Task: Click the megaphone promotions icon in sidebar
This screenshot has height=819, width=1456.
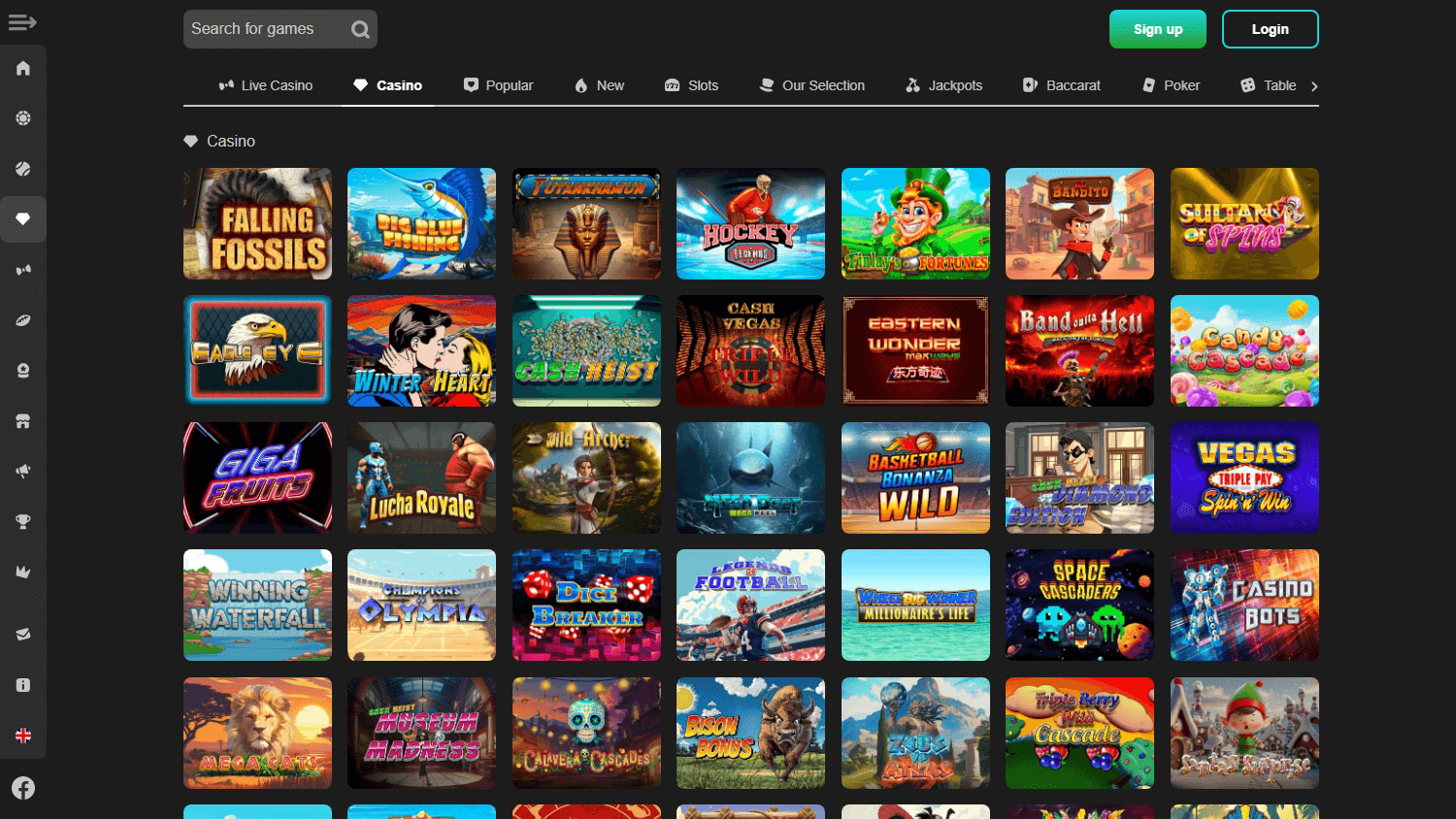Action: (x=22, y=471)
